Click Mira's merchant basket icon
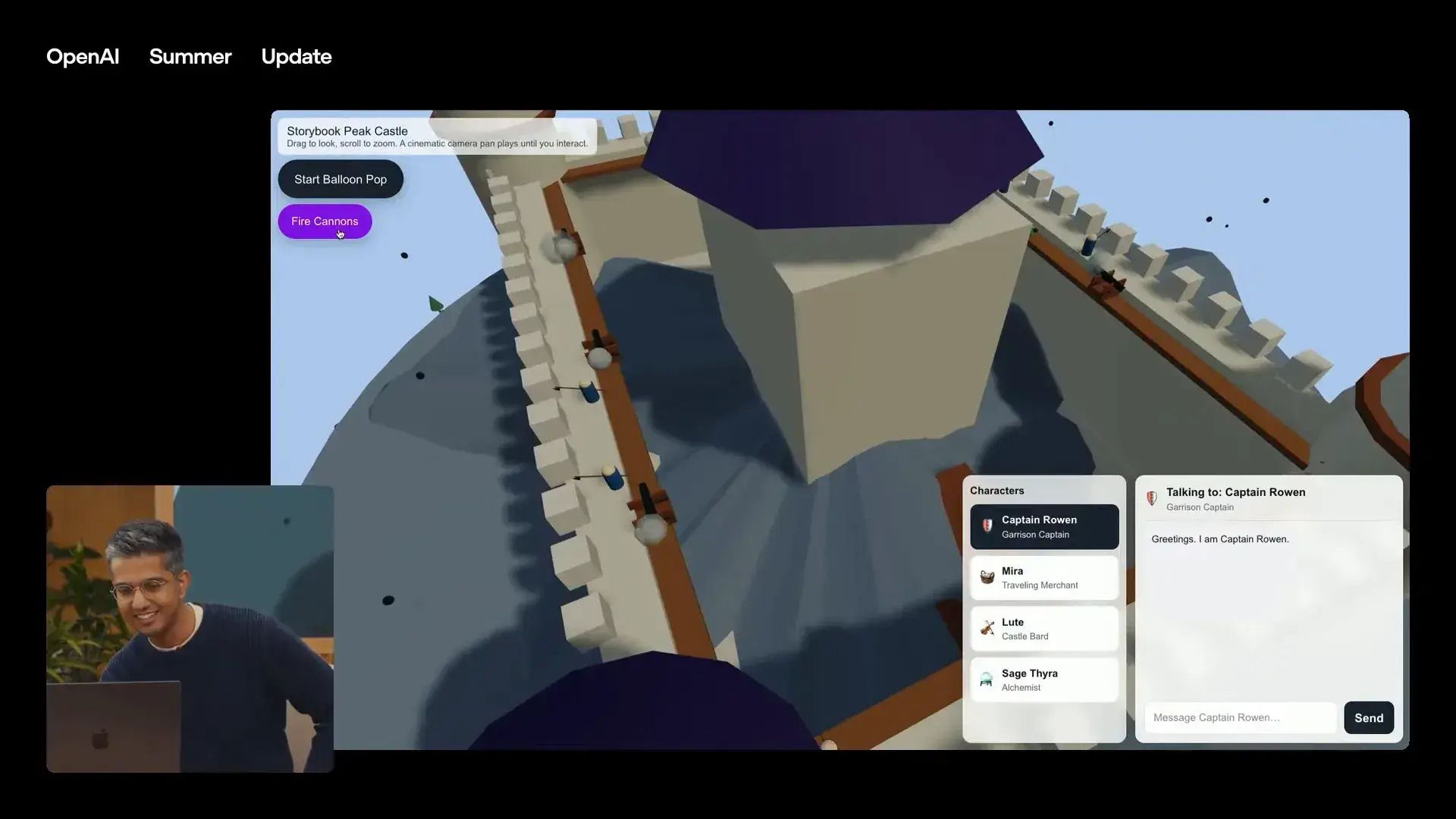1456x819 pixels. [x=987, y=577]
